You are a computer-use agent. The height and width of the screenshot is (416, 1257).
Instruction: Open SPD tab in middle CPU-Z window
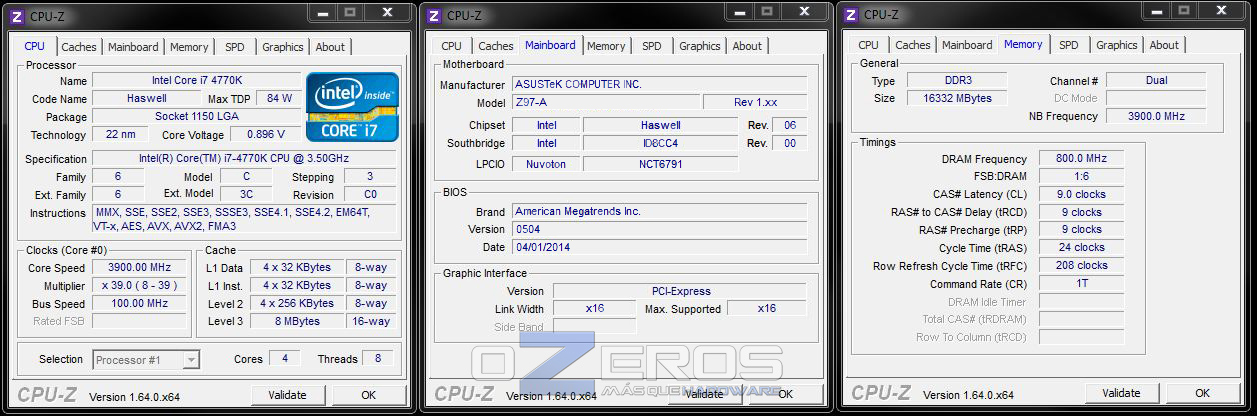[x=652, y=46]
